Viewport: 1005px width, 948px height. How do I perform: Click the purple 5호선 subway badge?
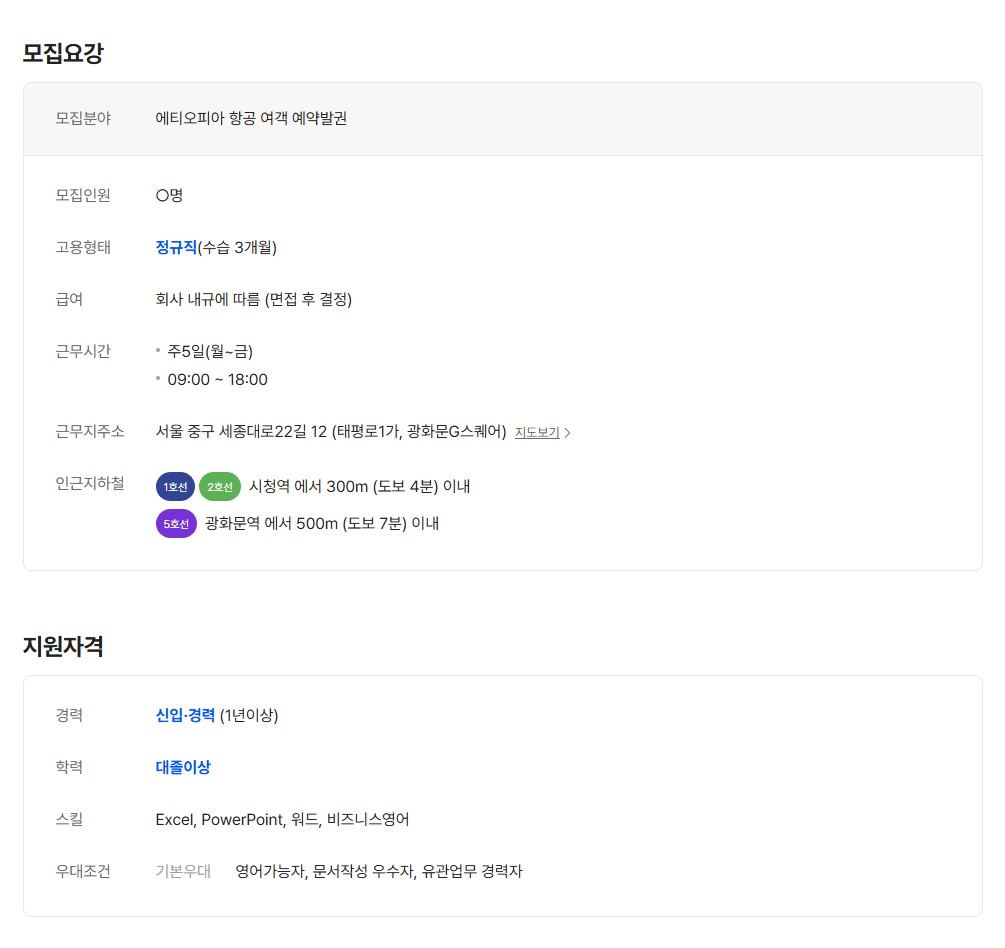coord(176,523)
